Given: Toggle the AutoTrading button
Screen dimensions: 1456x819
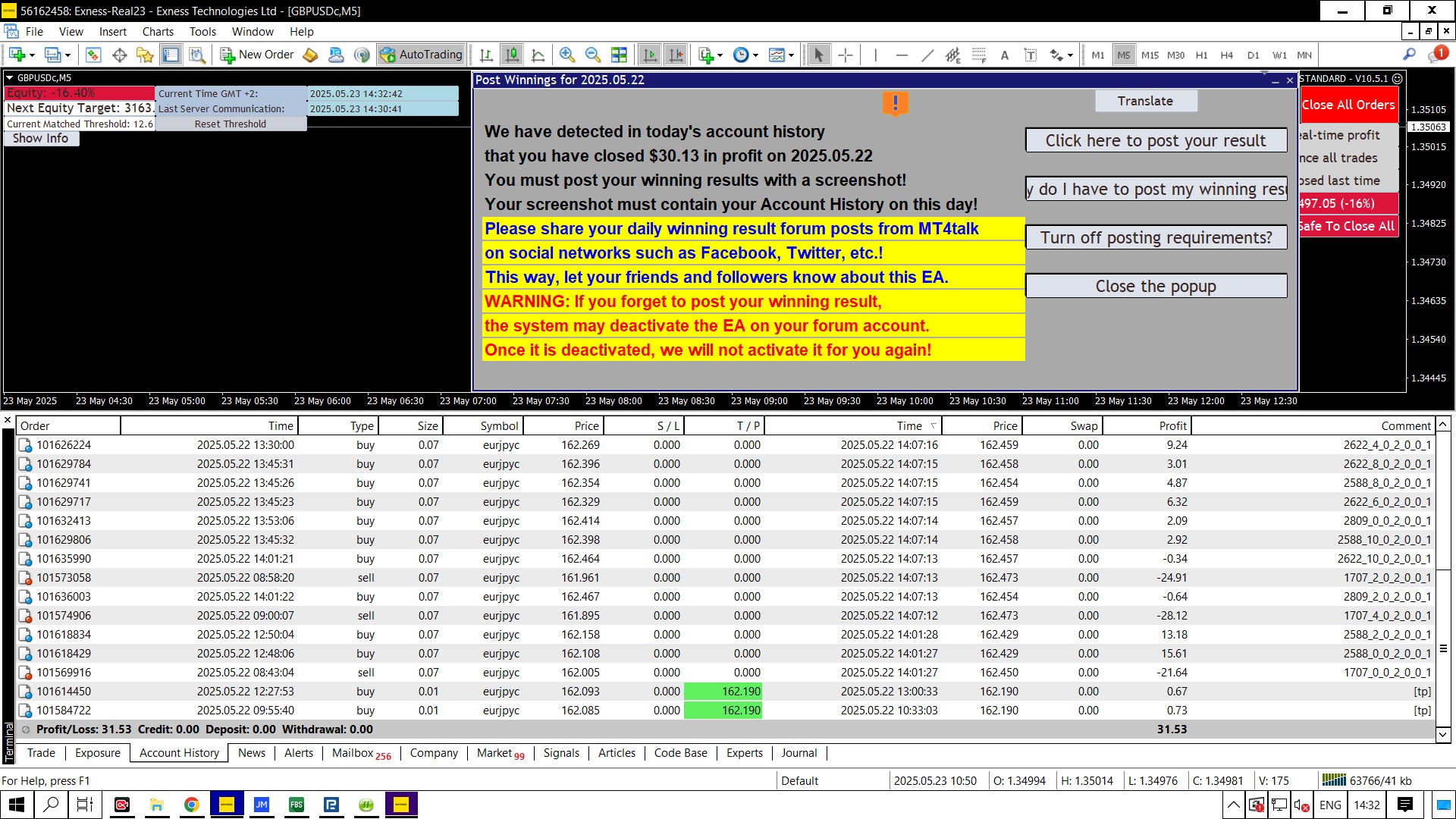Looking at the screenshot, I should (x=422, y=55).
